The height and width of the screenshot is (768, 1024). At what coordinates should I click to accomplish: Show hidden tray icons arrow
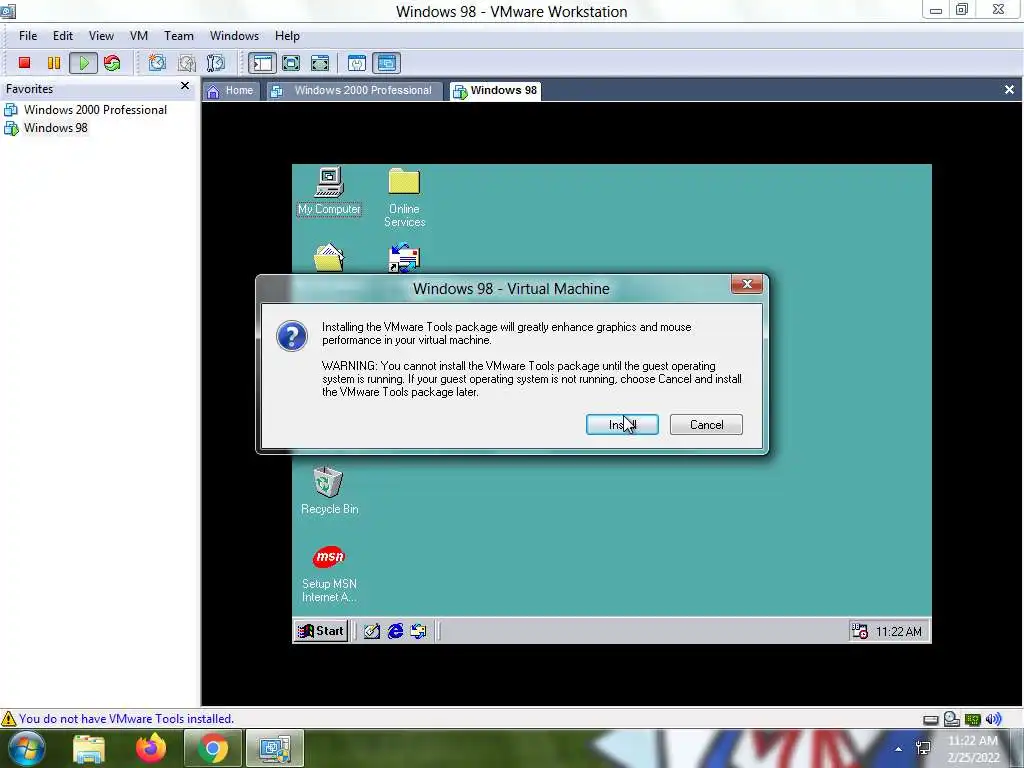point(899,749)
